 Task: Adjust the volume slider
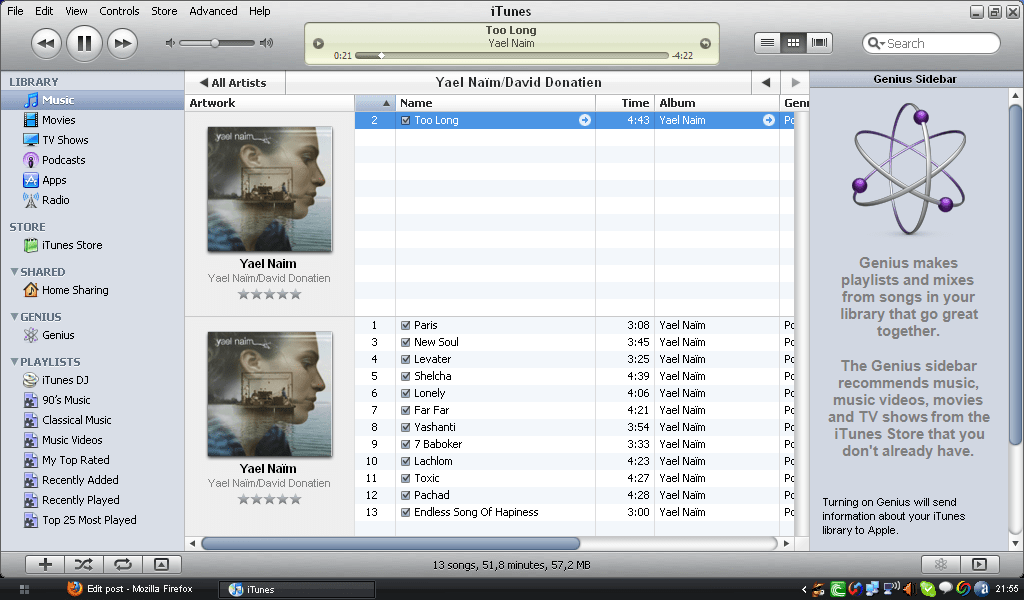pyautogui.click(x=215, y=43)
